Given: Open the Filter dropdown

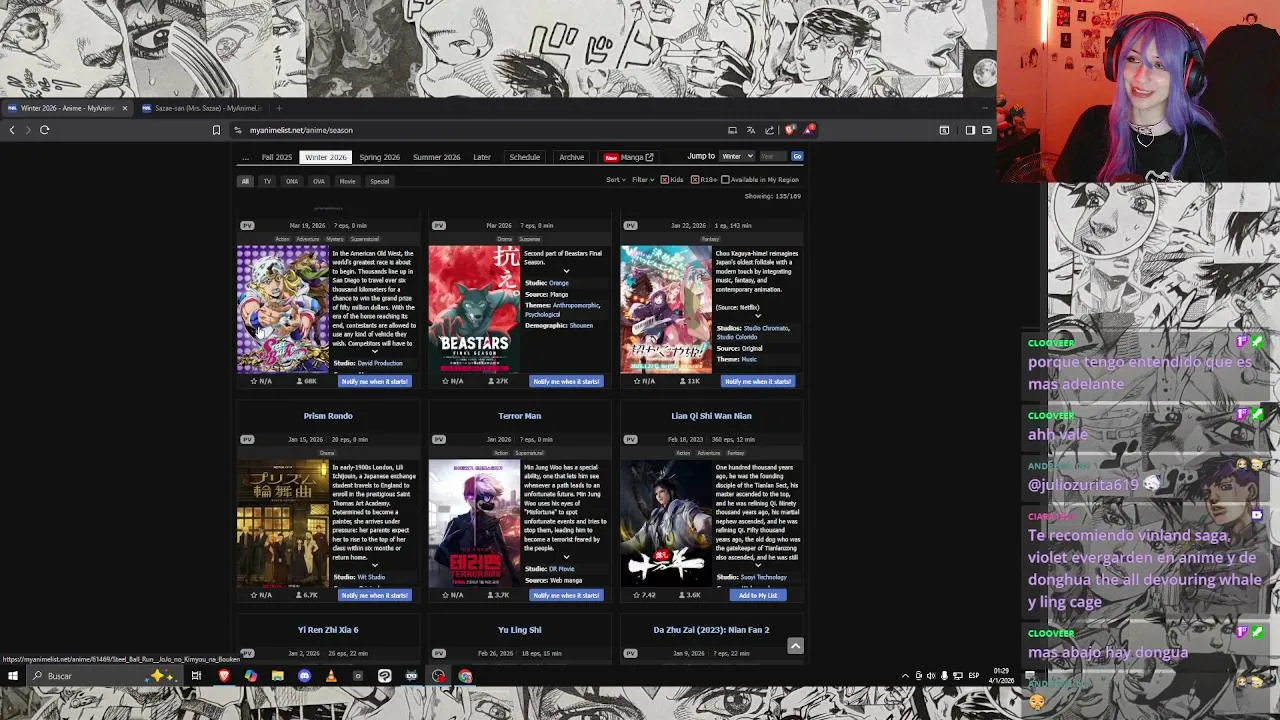Looking at the screenshot, I should point(642,180).
